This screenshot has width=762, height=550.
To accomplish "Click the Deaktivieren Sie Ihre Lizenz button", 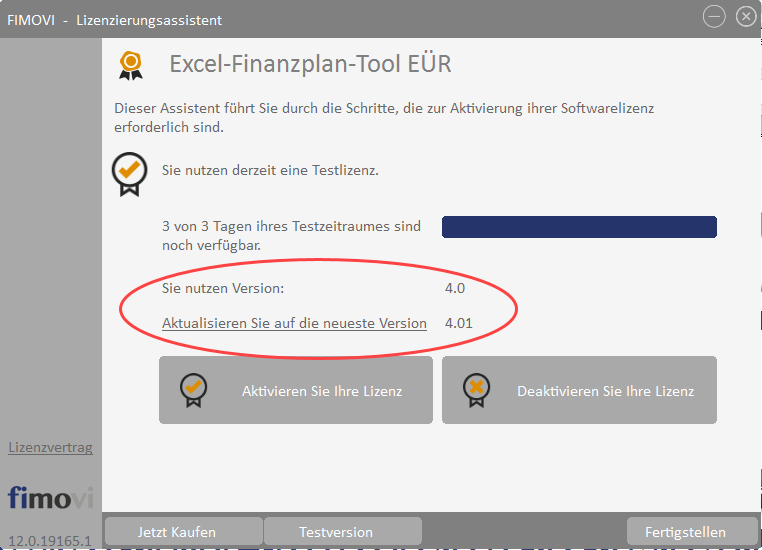I will click(x=579, y=390).
